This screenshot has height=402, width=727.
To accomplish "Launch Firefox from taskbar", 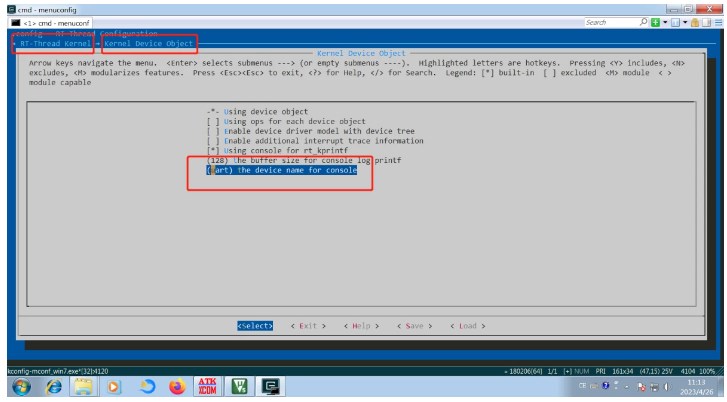I will [177, 387].
